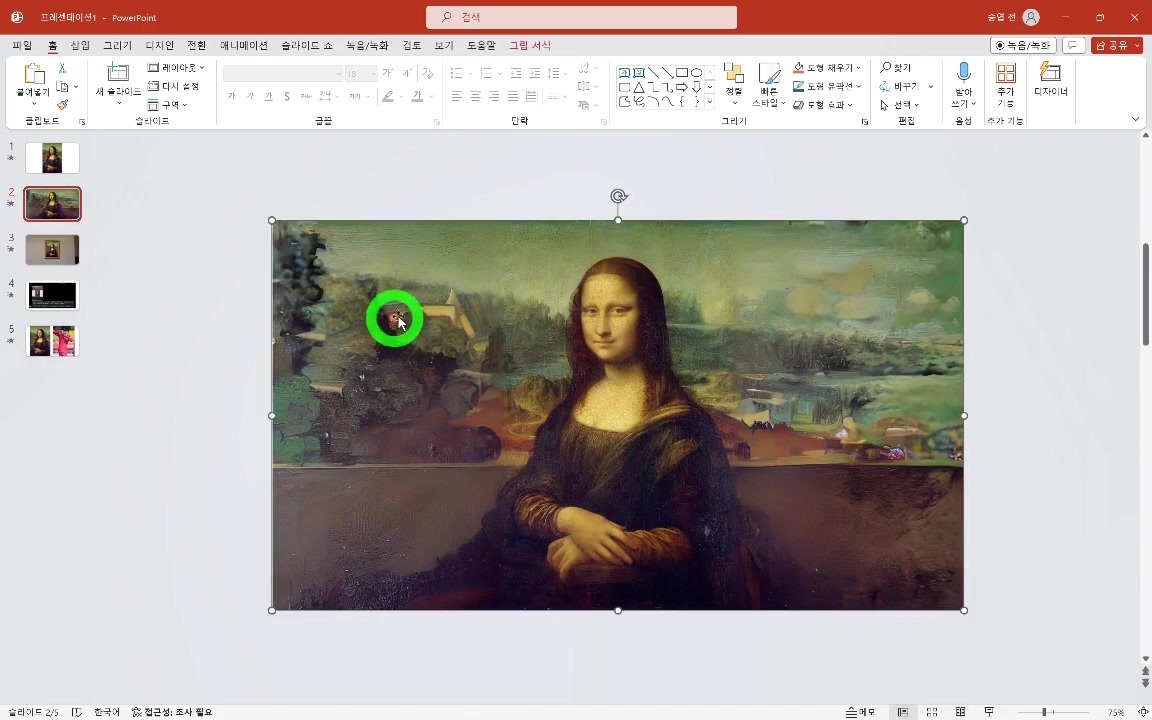This screenshot has width=1152, height=720.
Task: Toggle justify paragraph alignment
Action: [x=513, y=96]
